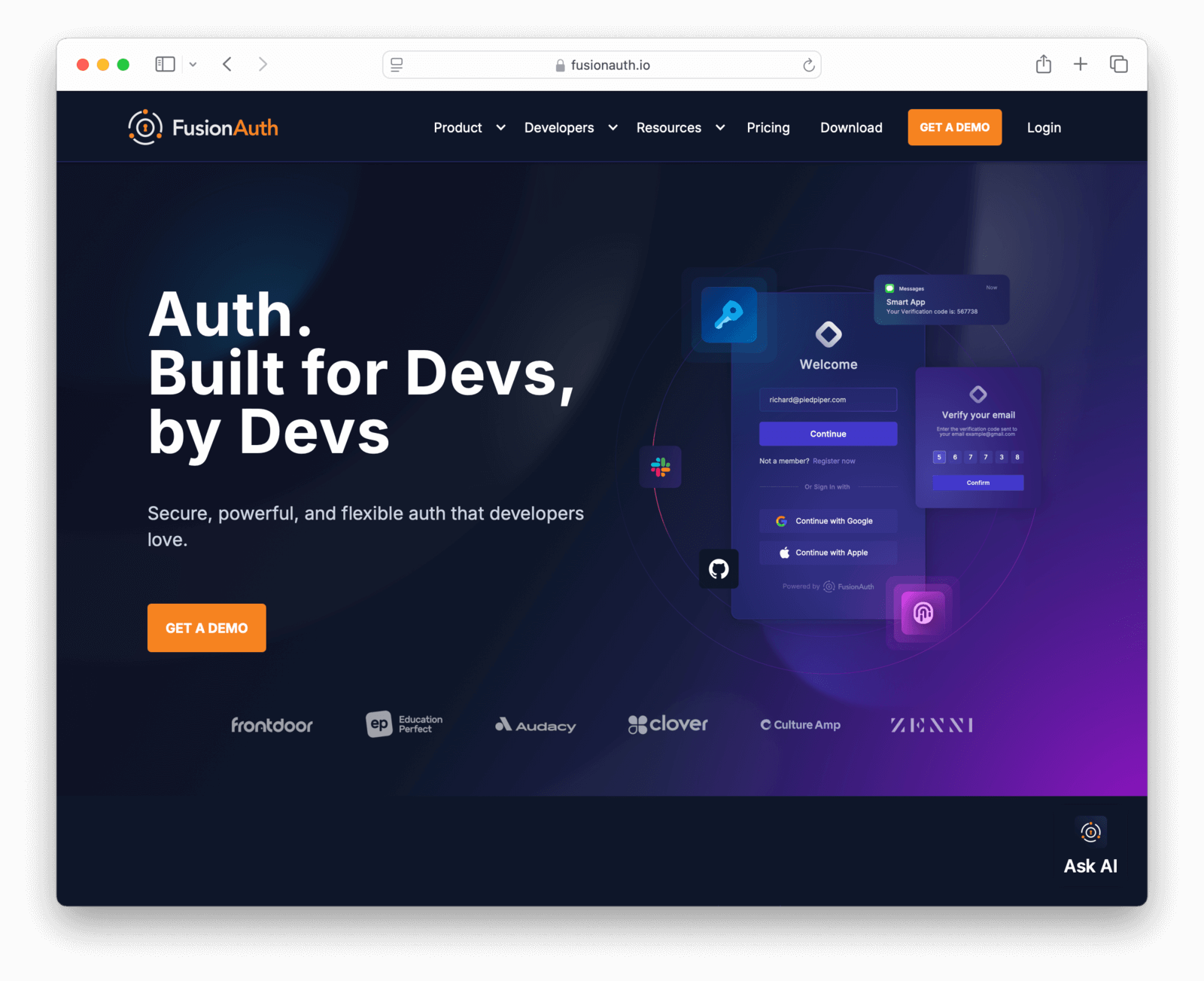Open the Developers menu
The image size is (1204, 981).
click(x=559, y=128)
